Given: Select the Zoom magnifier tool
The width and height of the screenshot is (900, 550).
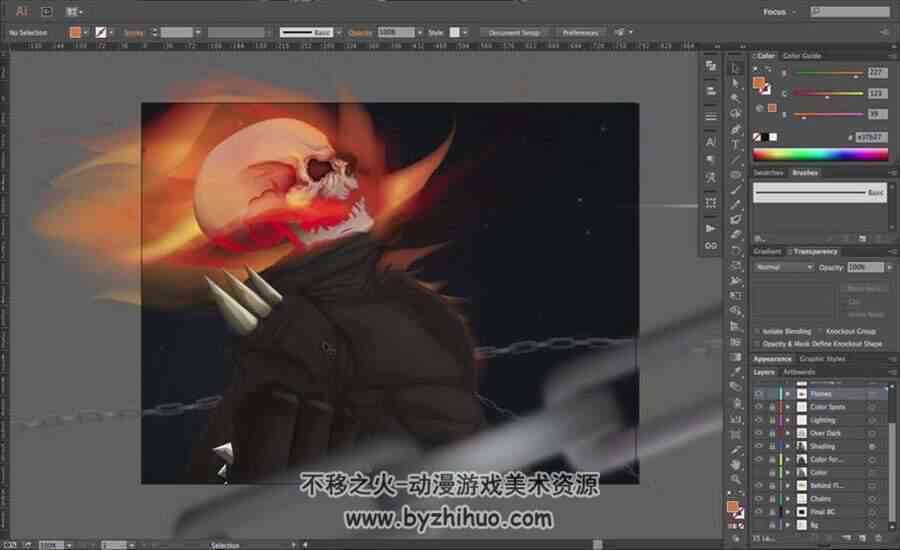Looking at the screenshot, I should [735, 479].
